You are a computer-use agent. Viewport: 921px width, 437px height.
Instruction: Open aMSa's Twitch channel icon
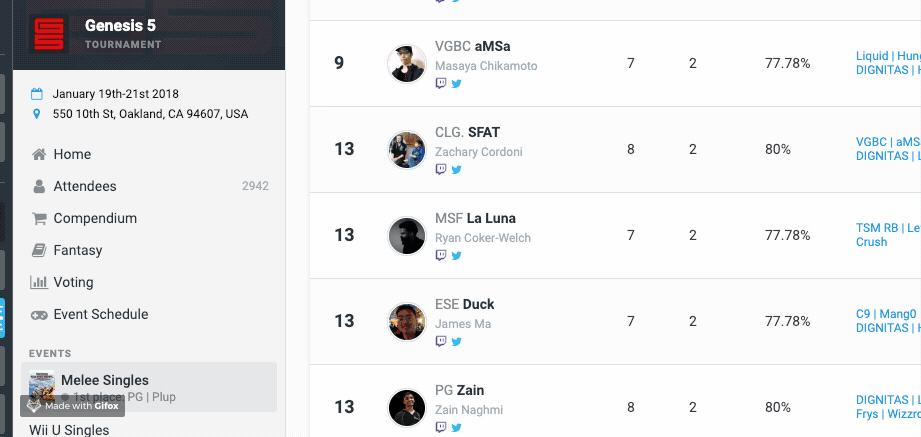441,83
